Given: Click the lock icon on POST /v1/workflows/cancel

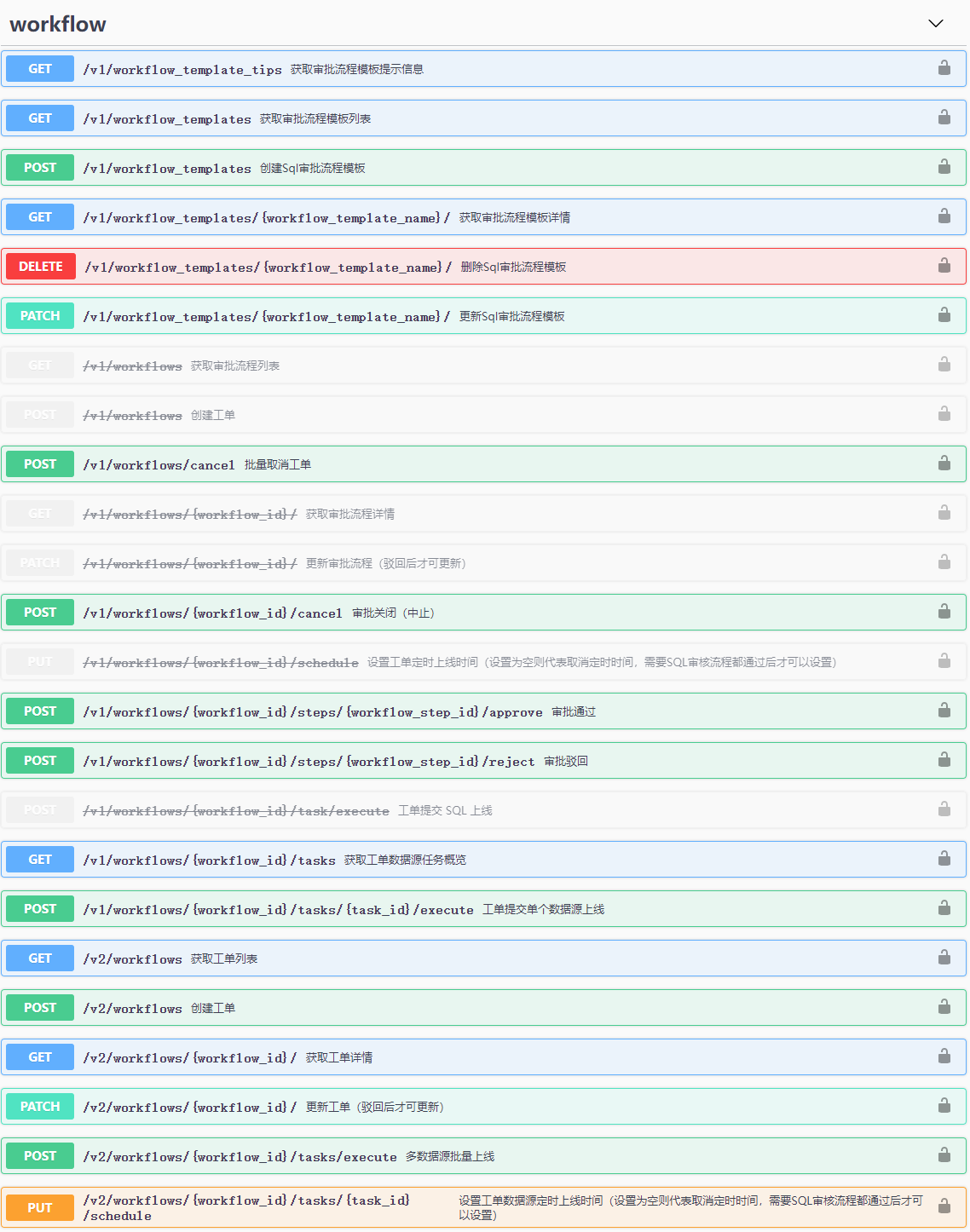Looking at the screenshot, I should pyautogui.click(x=944, y=463).
